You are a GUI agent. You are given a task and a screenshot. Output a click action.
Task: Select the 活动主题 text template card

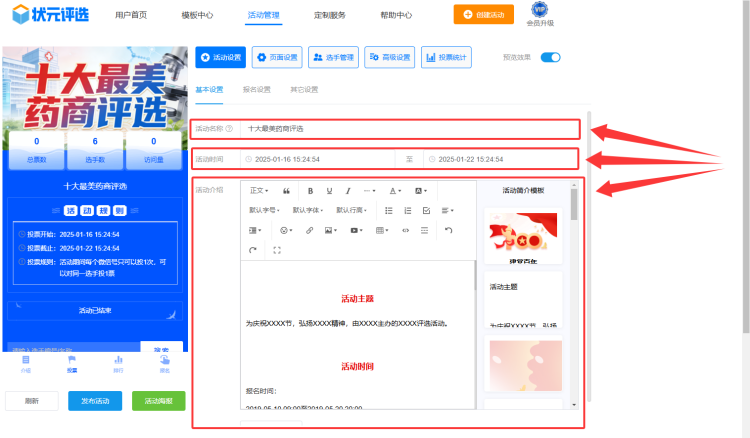pyautogui.click(x=523, y=300)
